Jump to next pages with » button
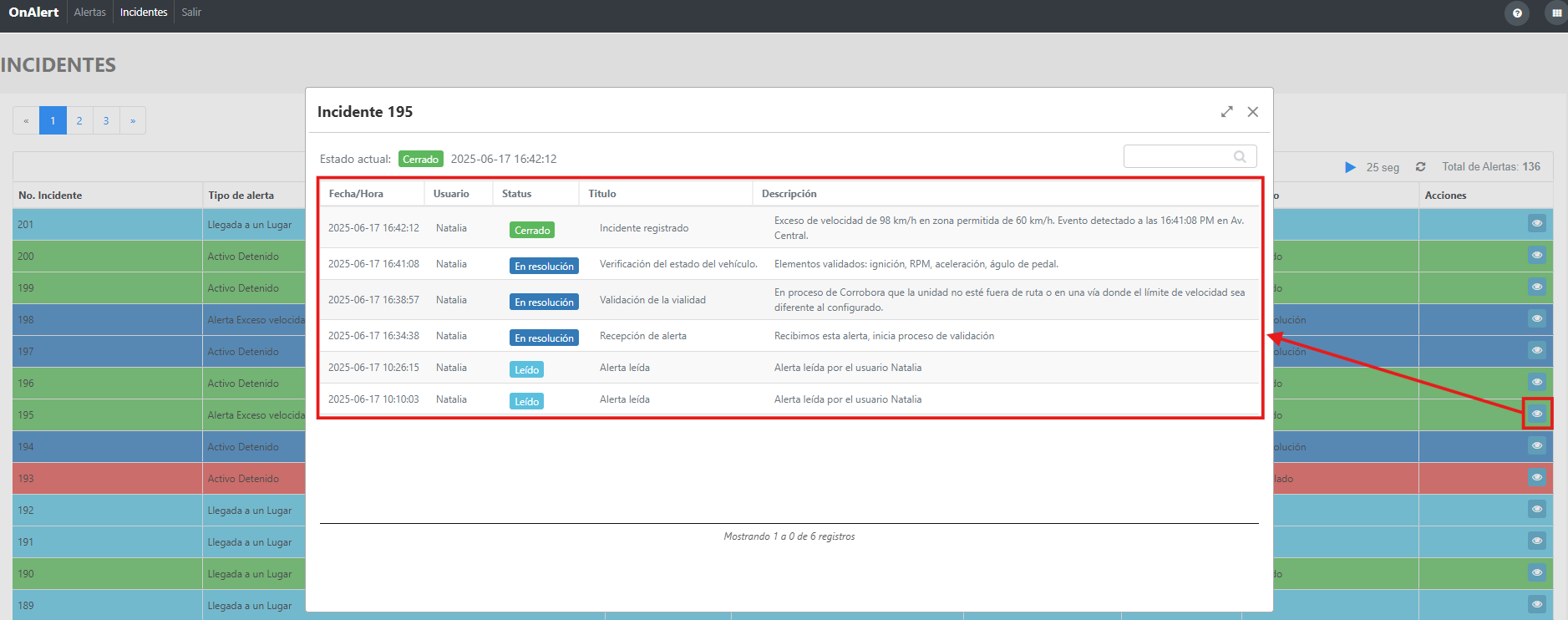This screenshot has height=620, width=1568. 133,120
